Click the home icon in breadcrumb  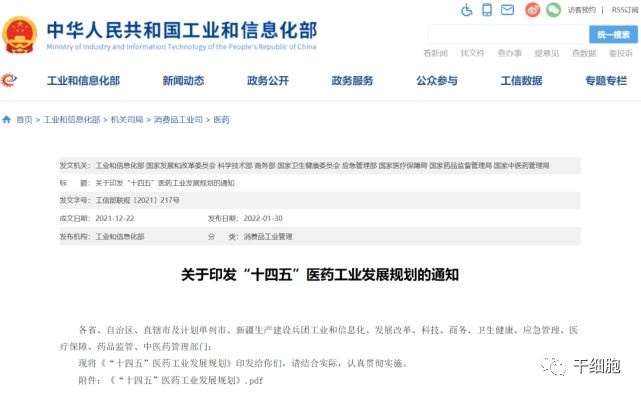pyautogui.click(x=7, y=119)
